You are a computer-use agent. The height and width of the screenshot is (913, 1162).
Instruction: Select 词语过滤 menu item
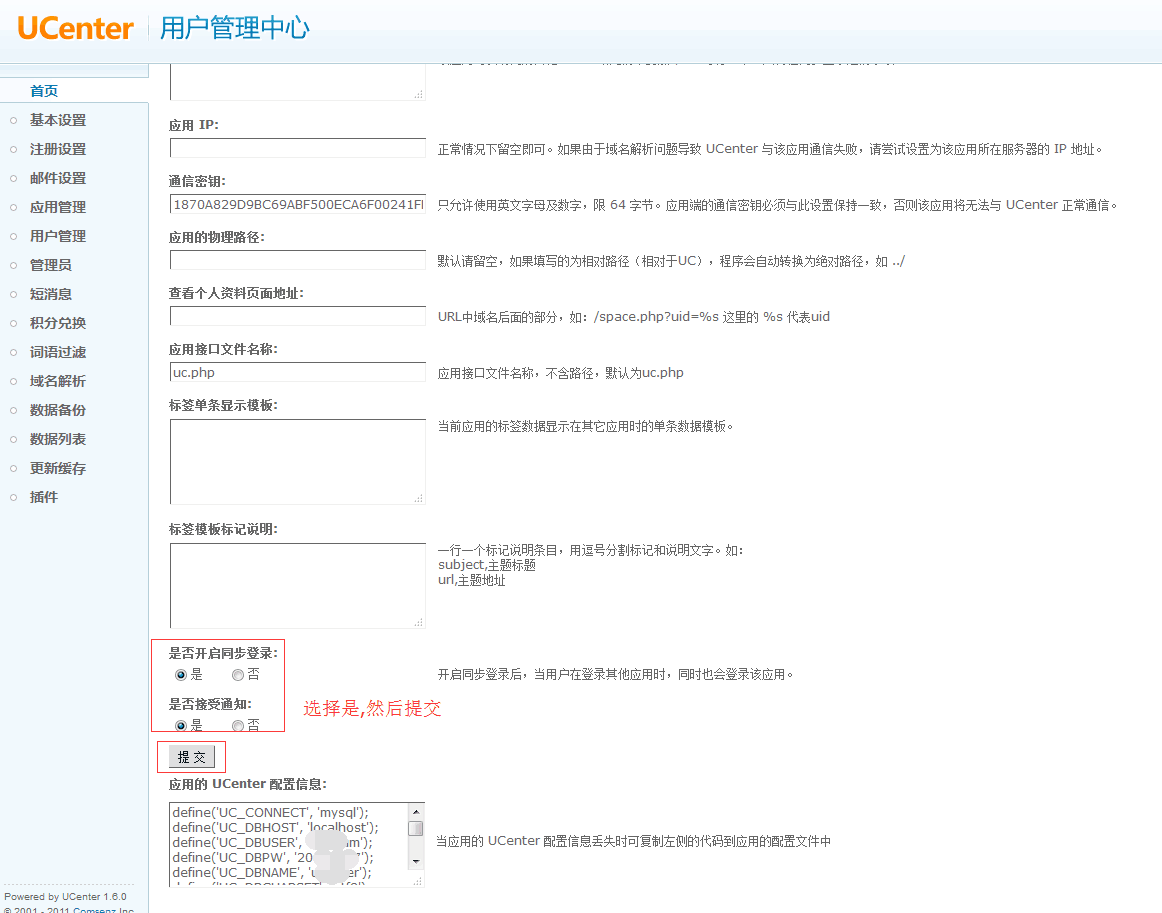(58, 352)
